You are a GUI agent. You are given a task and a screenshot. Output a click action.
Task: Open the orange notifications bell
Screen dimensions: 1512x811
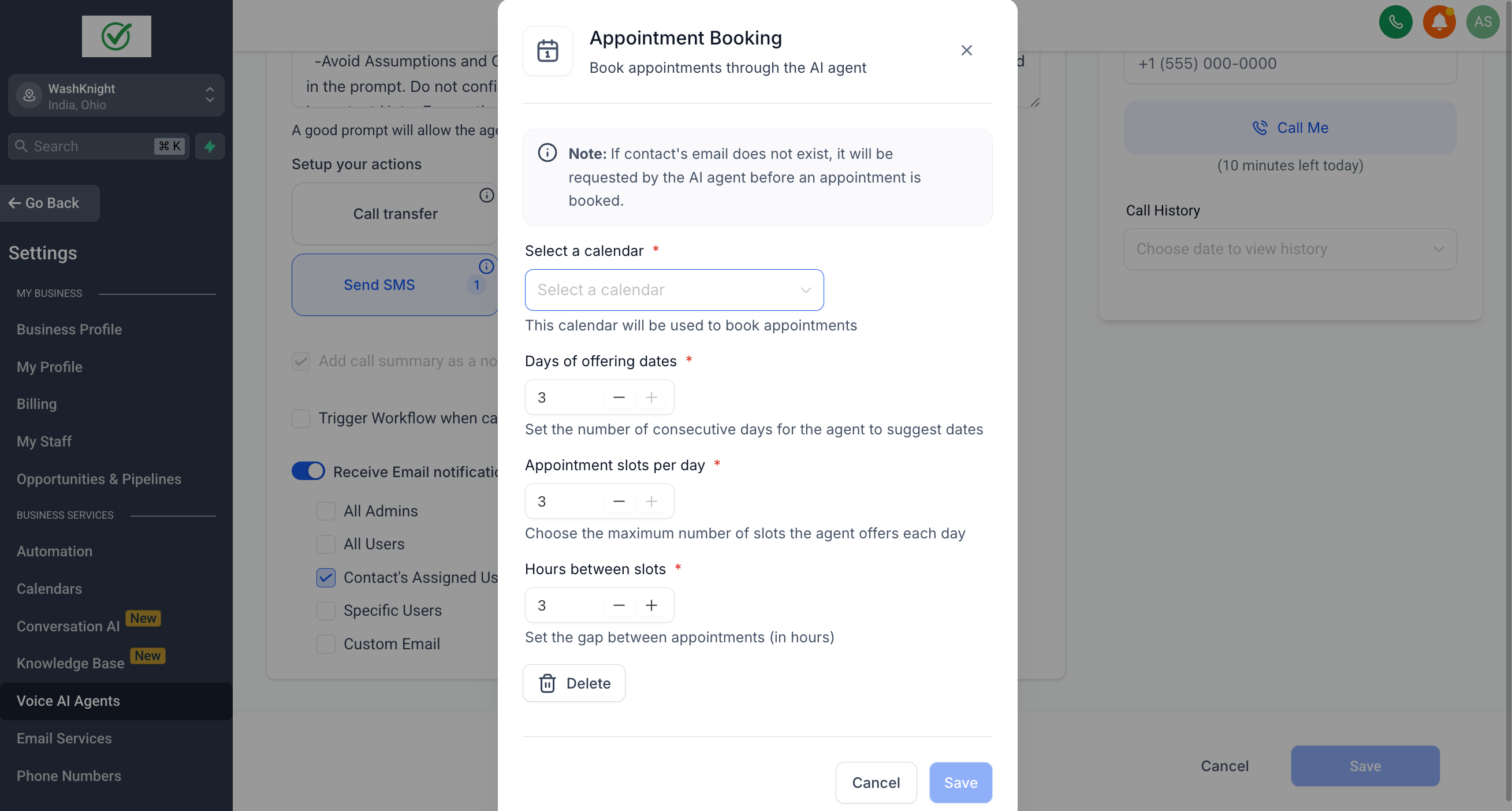click(1439, 23)
